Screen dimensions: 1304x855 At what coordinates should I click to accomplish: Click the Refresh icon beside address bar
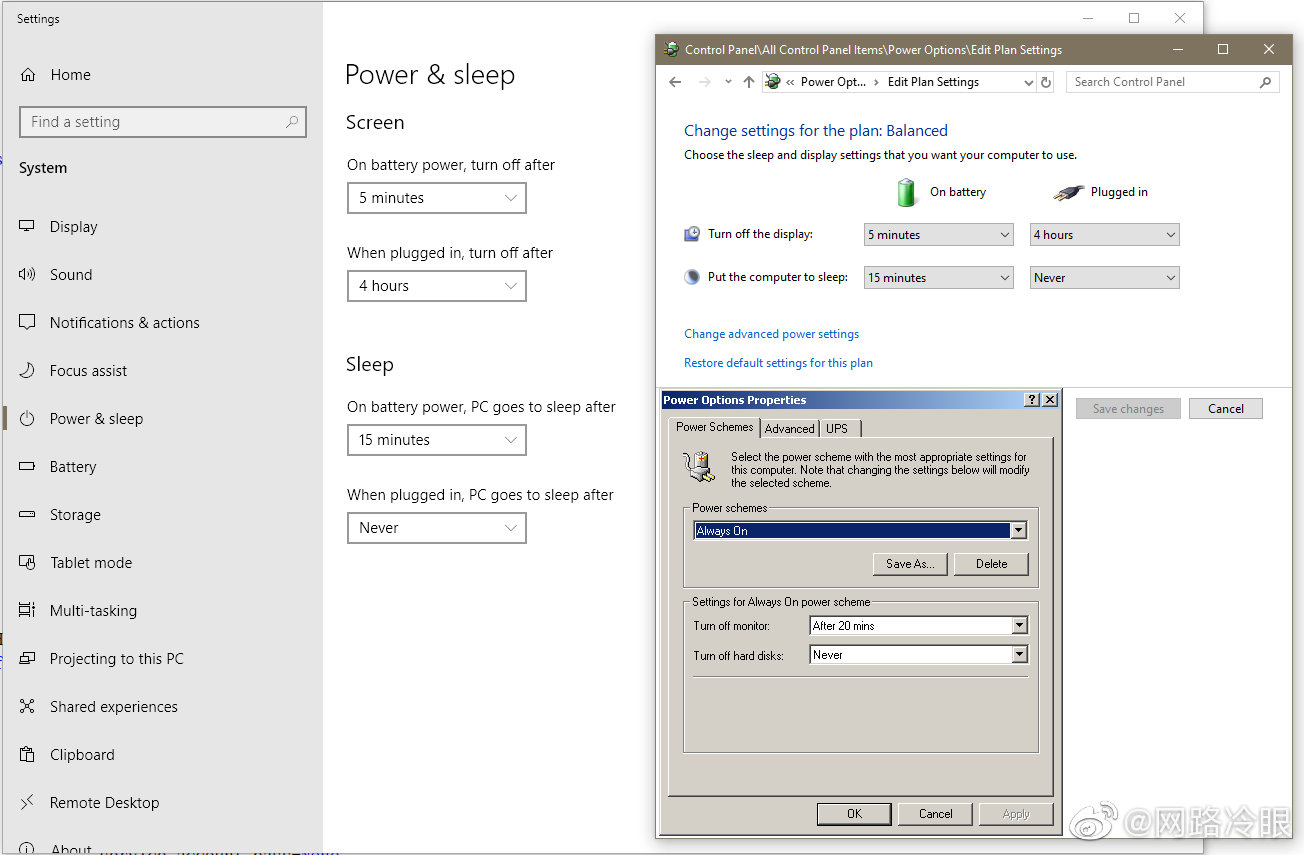click(x=1046, y=82)
